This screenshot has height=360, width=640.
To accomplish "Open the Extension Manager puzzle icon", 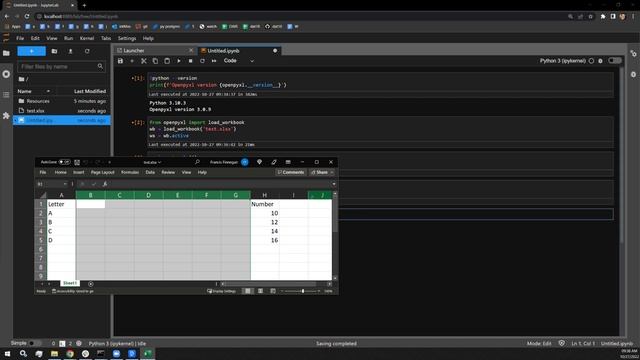I will coord(6,116).
